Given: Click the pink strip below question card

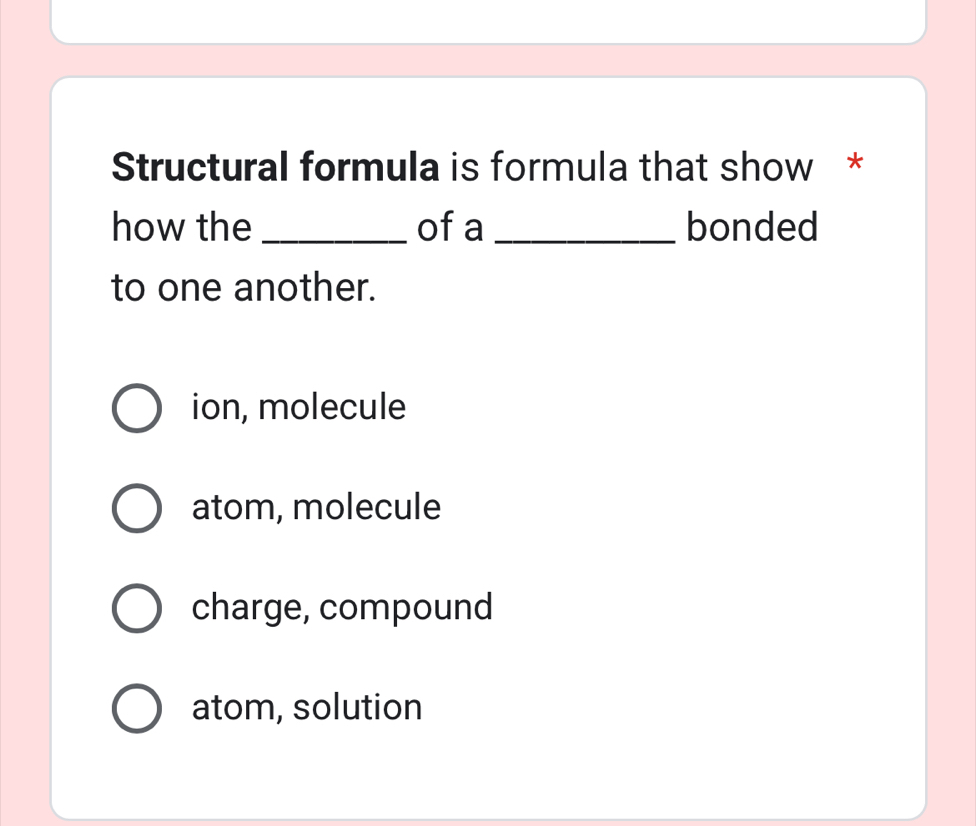Looking at the screenshot, I should click(x=488, y=822).
